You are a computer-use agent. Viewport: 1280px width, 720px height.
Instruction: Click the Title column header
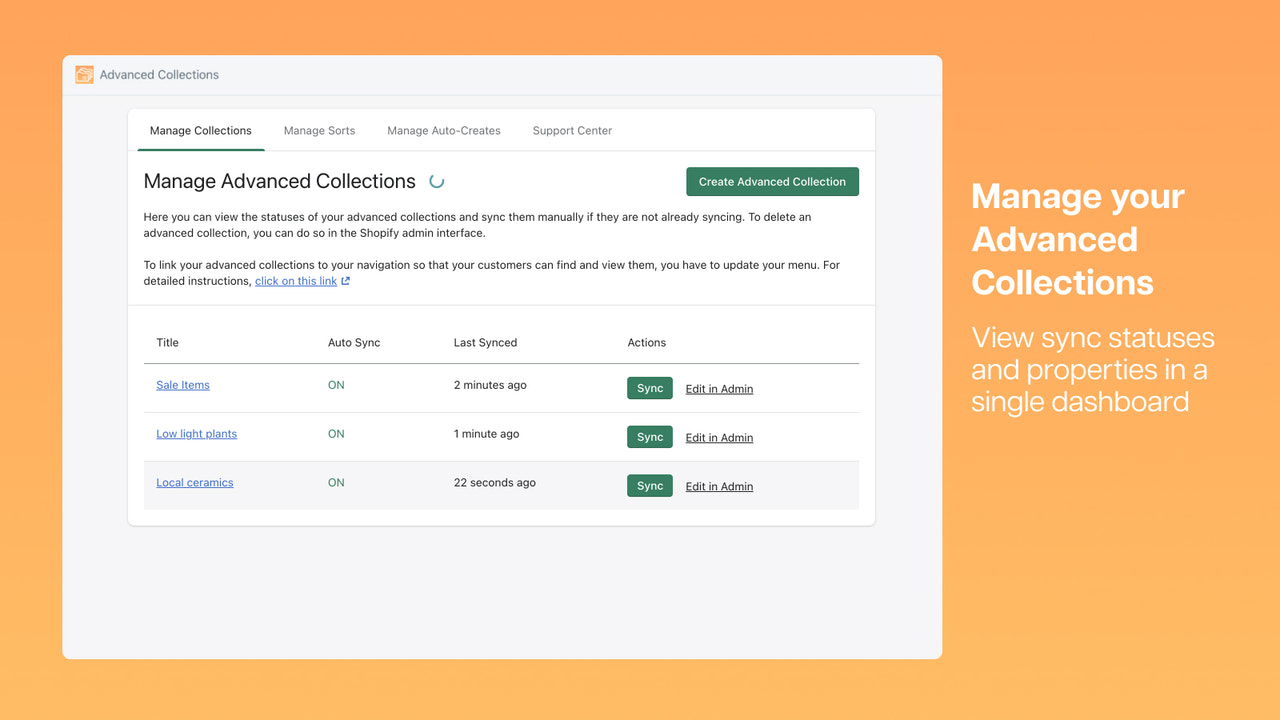166,342
